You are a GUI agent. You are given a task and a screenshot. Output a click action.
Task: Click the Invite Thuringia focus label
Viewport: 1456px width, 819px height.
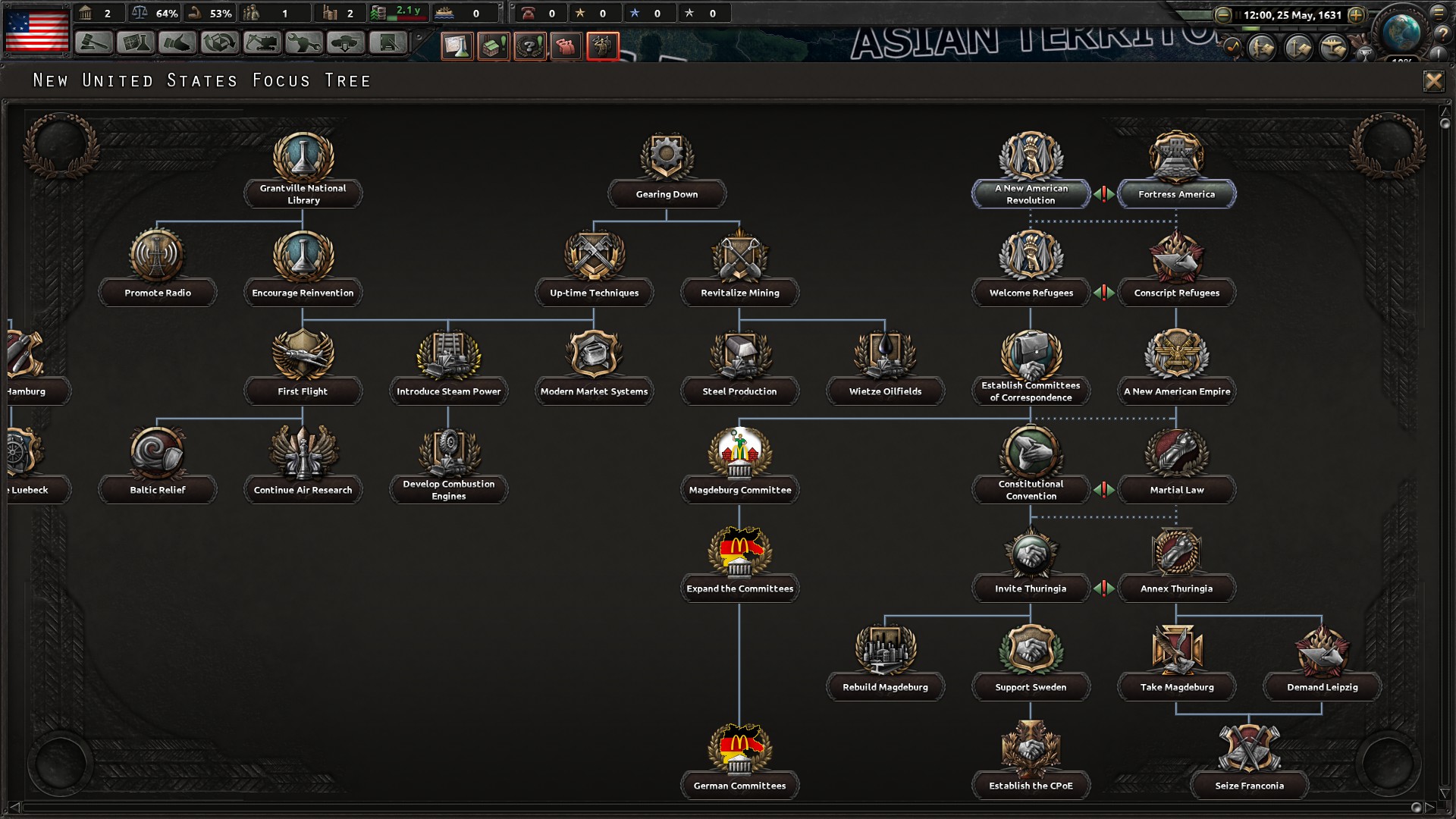1031,588
